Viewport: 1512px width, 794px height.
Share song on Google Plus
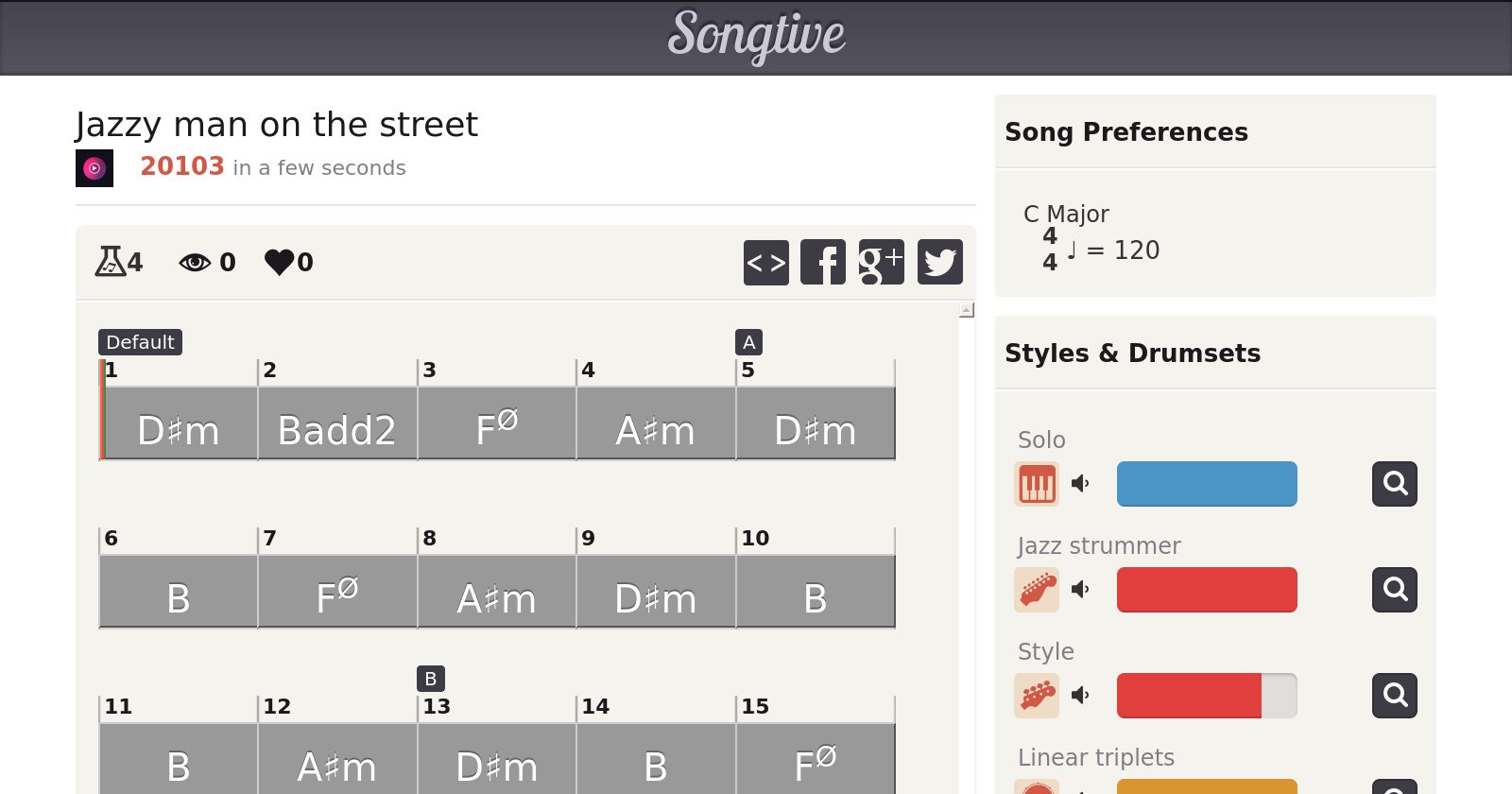[881, 262]
